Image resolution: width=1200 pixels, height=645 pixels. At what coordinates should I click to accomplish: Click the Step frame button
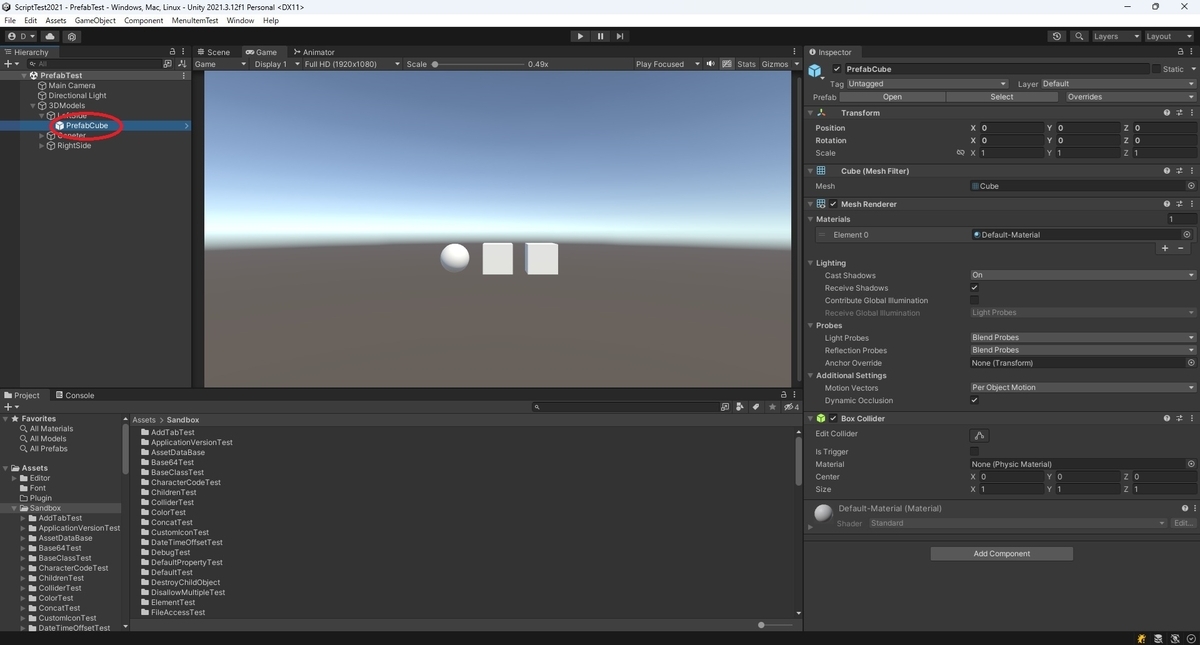(x=620, y=36)
